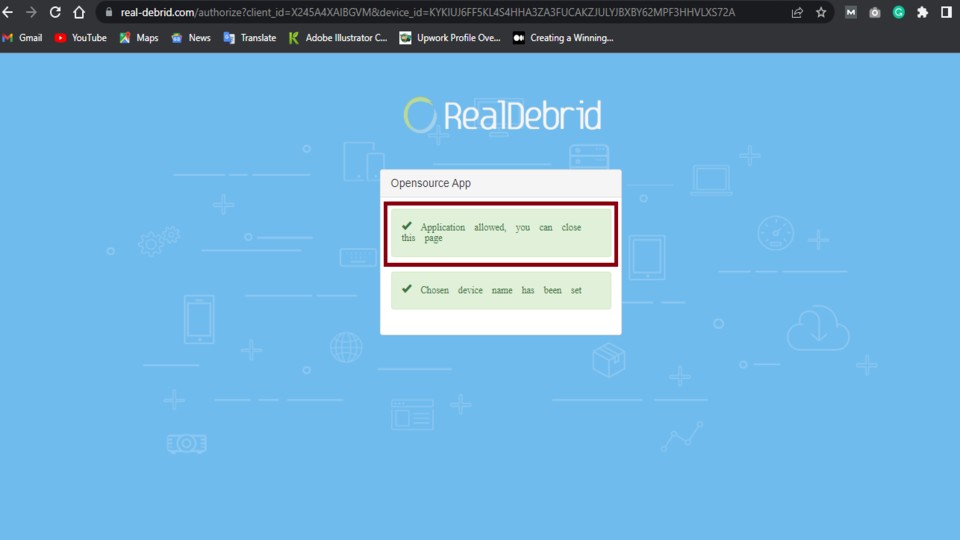Click the real-debrid.com address bar URL
The width and height of the screenshot is (960, 540).
click(x=427, y=12)
